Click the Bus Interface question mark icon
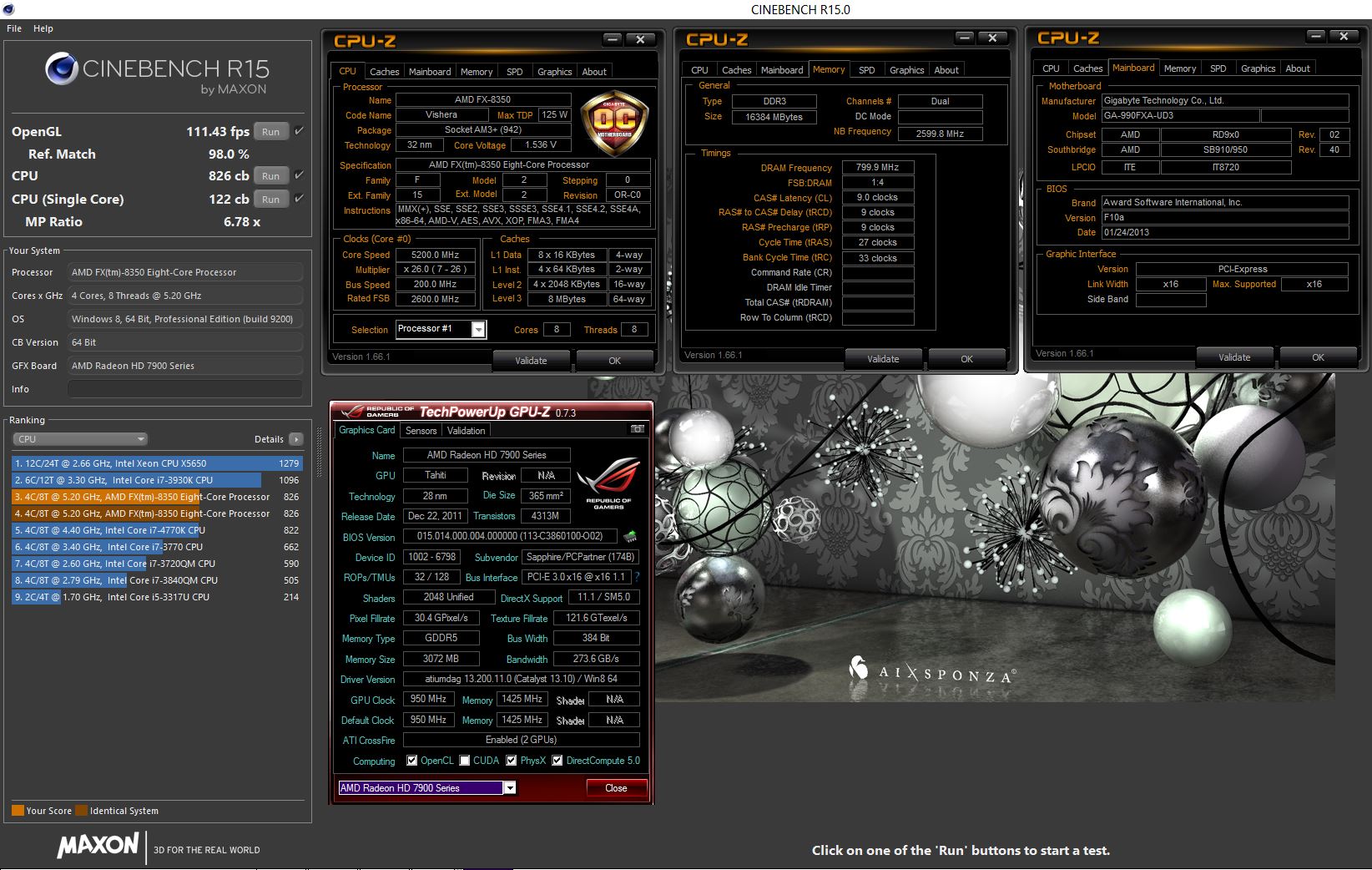Image resolution: width=1372 pixels, height=870 pixels. (637, 577)
